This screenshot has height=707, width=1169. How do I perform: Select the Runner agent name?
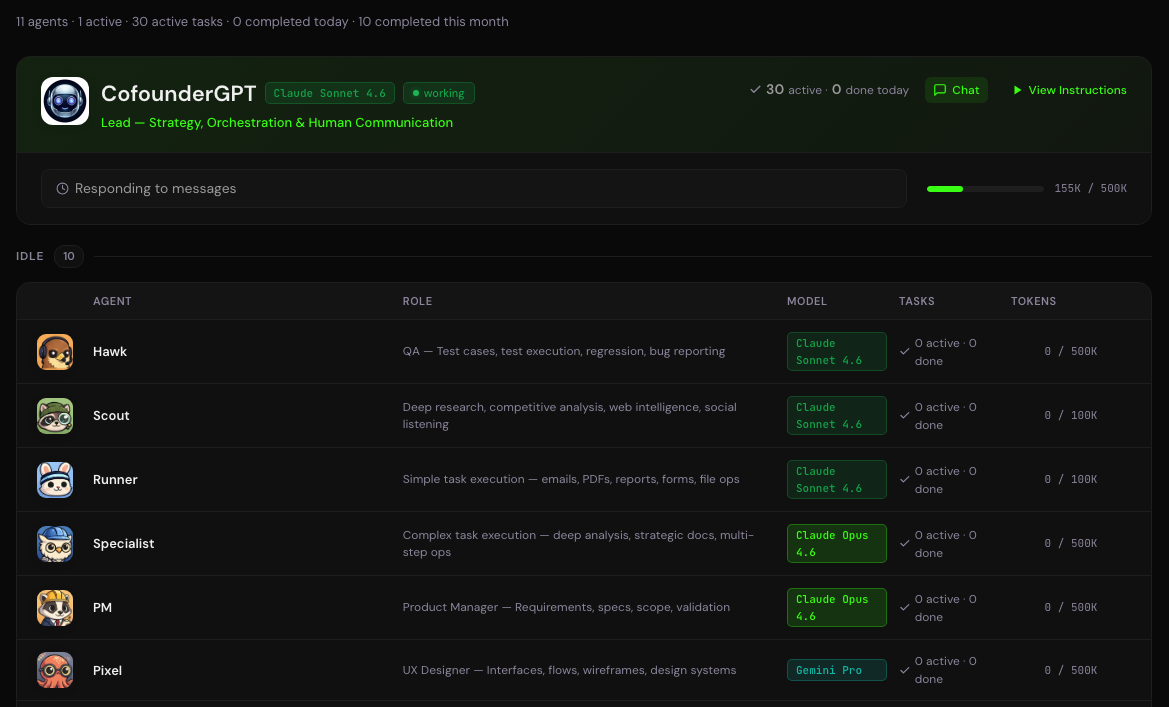pyautogui.click(x=115, y=480)
